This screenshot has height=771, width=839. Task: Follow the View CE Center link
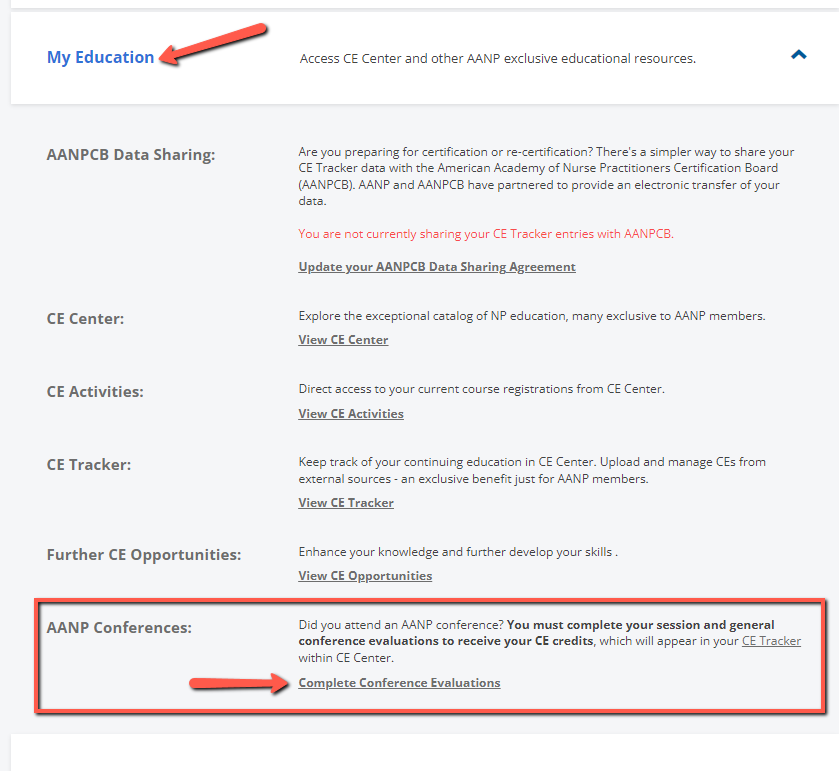[343, 340]
